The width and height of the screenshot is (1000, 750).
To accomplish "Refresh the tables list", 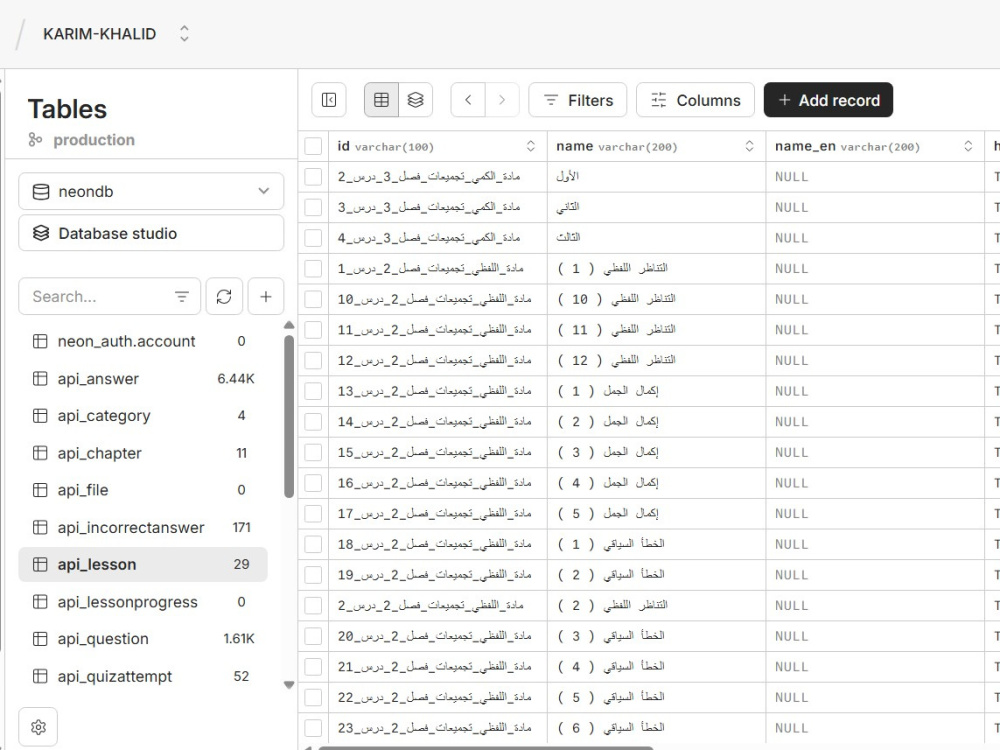I will tap(224, 297).
